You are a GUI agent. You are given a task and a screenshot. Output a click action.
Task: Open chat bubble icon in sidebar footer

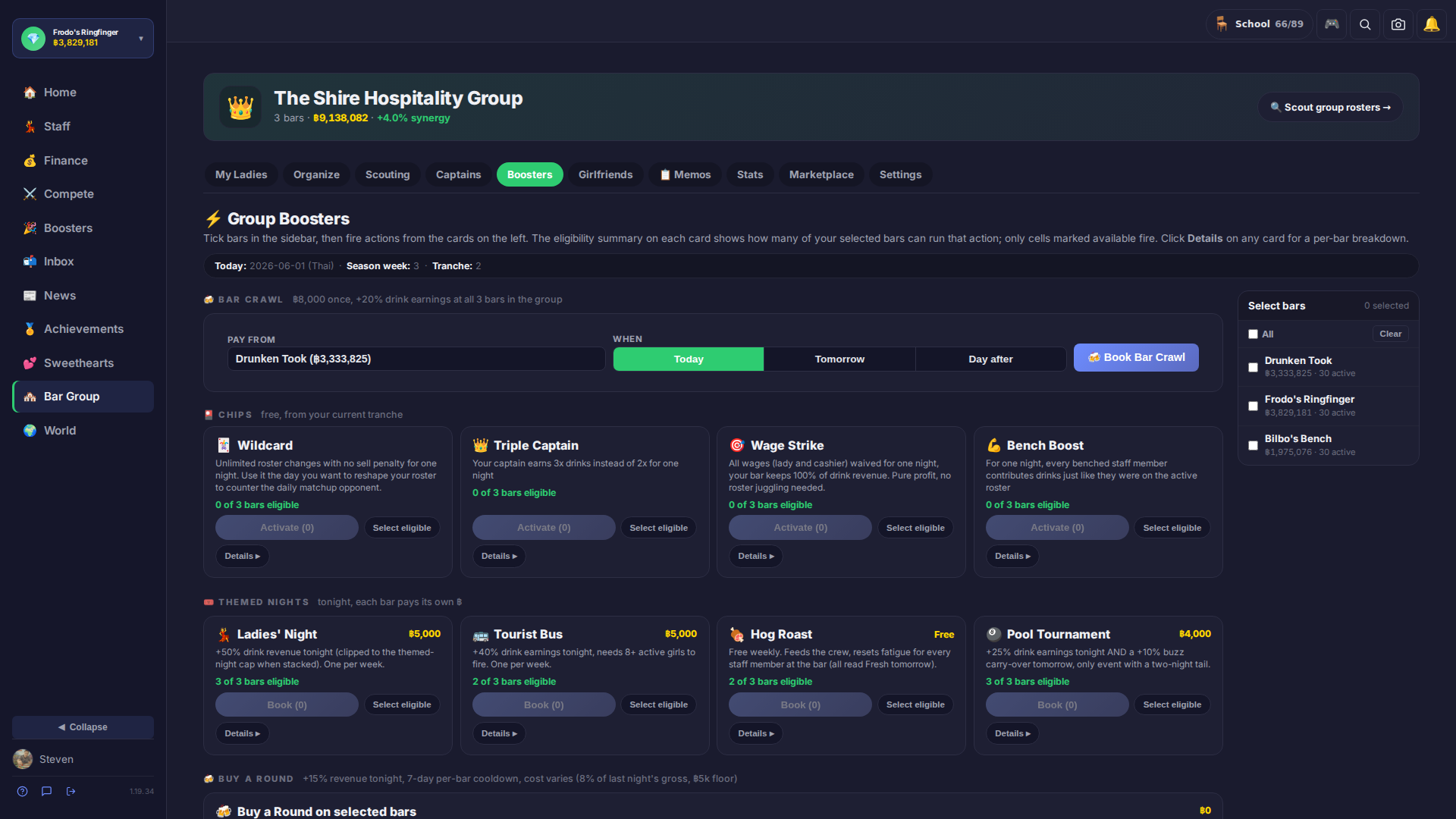pyautogui.click(x=46, y=791)
